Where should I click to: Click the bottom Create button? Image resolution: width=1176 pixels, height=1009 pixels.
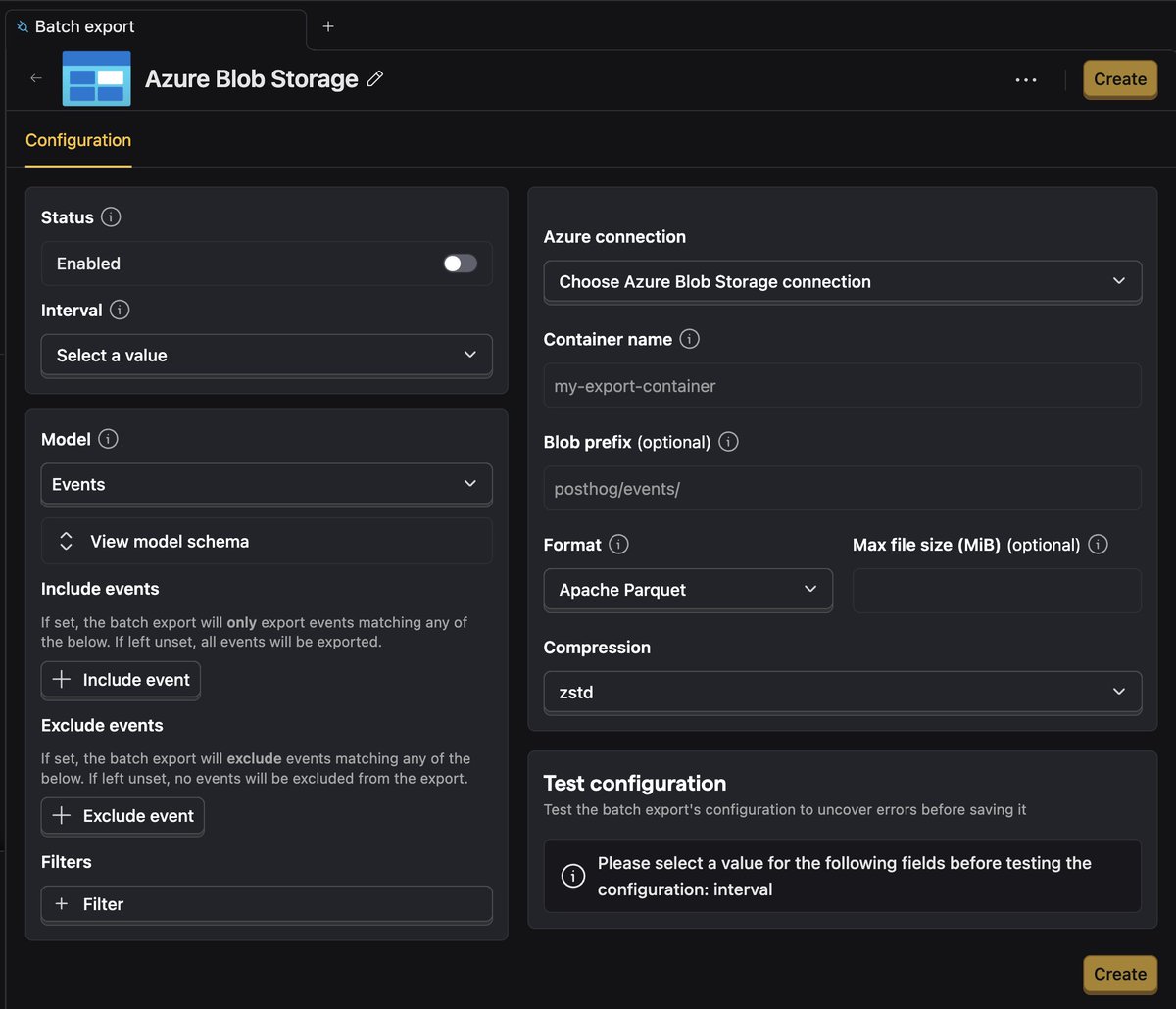pyautogui.click(x=1120, y=975)
